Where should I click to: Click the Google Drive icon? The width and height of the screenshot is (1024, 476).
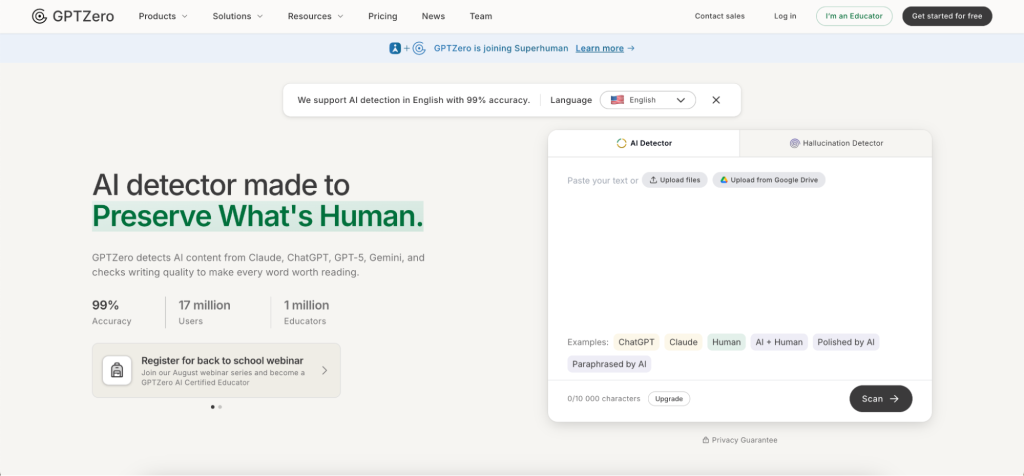coord(724,180)
